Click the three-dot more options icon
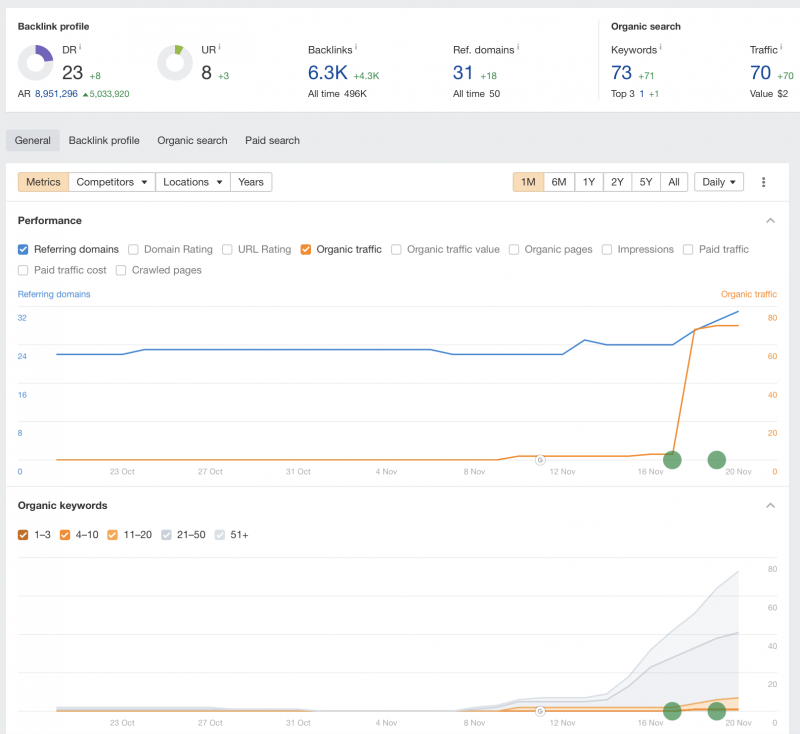The width and height of the screenshot is (800, 734). pyautogui.click(x=764, y=182)
